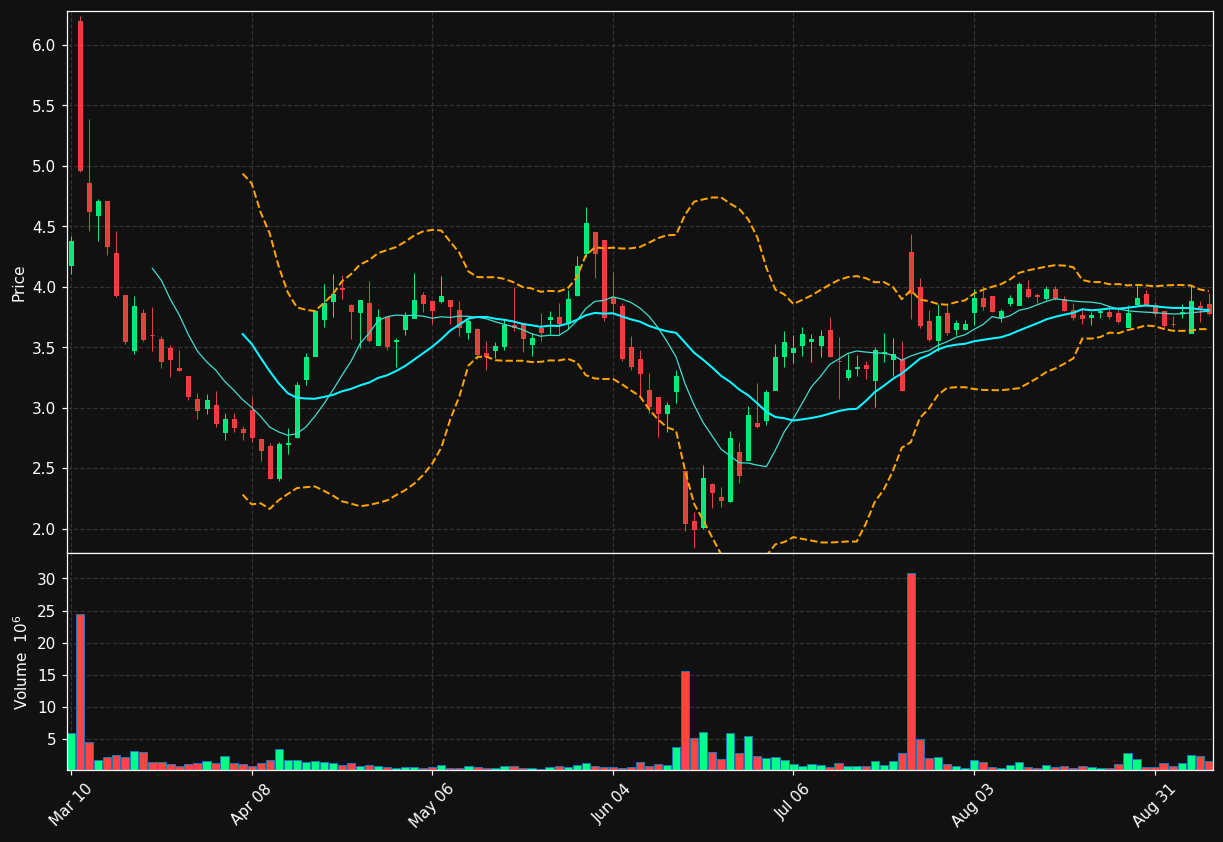Click the 'May 06' date label
The height and width of the screenshot is (842, 1223).
pos(430,805)
